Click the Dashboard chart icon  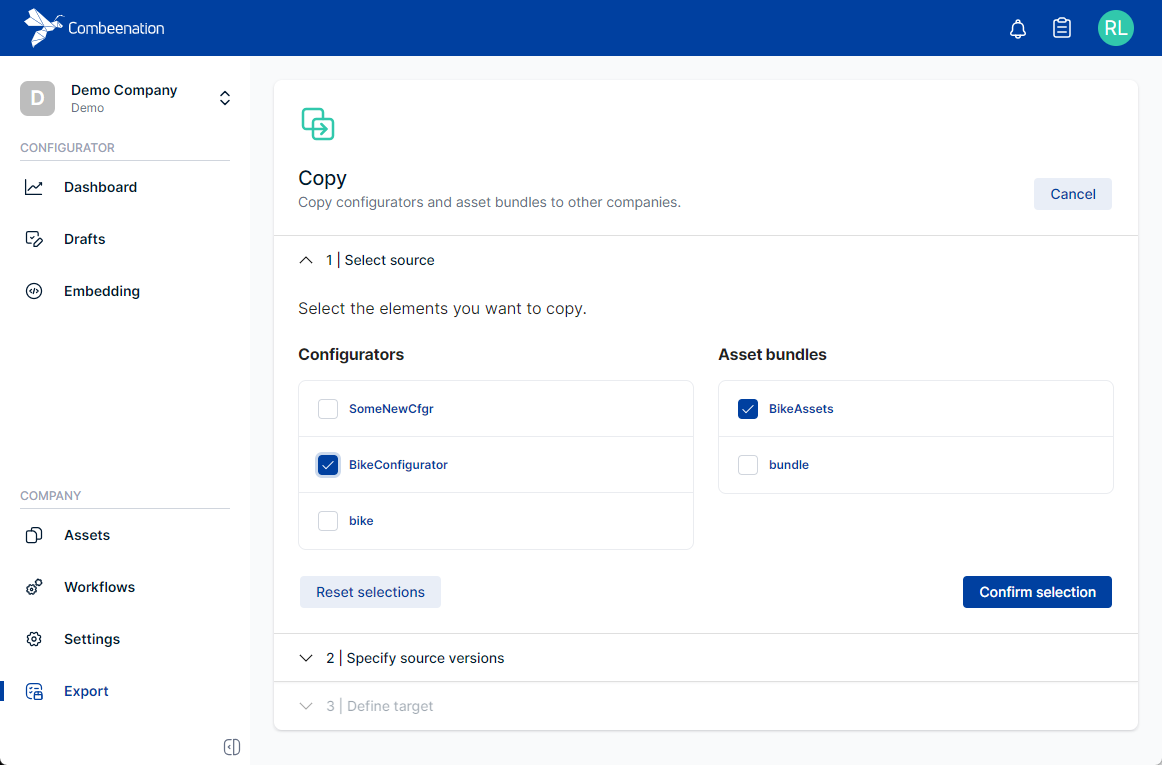point(34,187)
